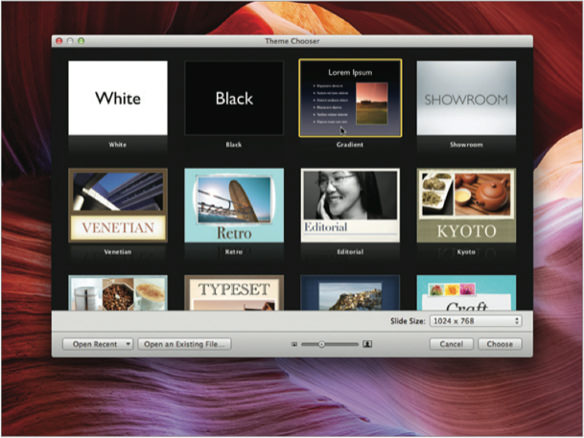The height and width of the screenshot is (438, 584).
Task: Select the Typeset theme thumbnail
Action: [234, 293]
